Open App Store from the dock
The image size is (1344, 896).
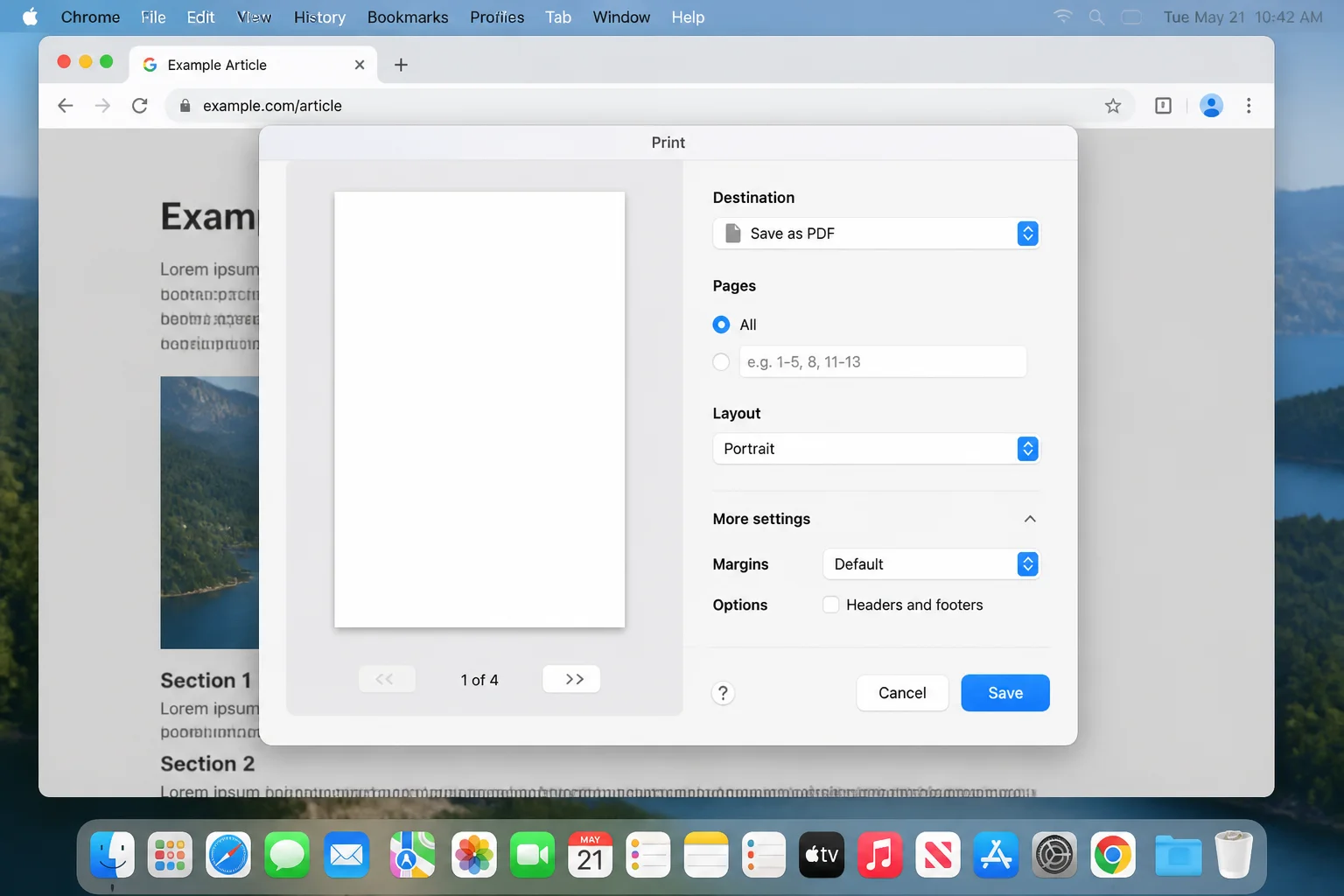click(x=997, y=855)
